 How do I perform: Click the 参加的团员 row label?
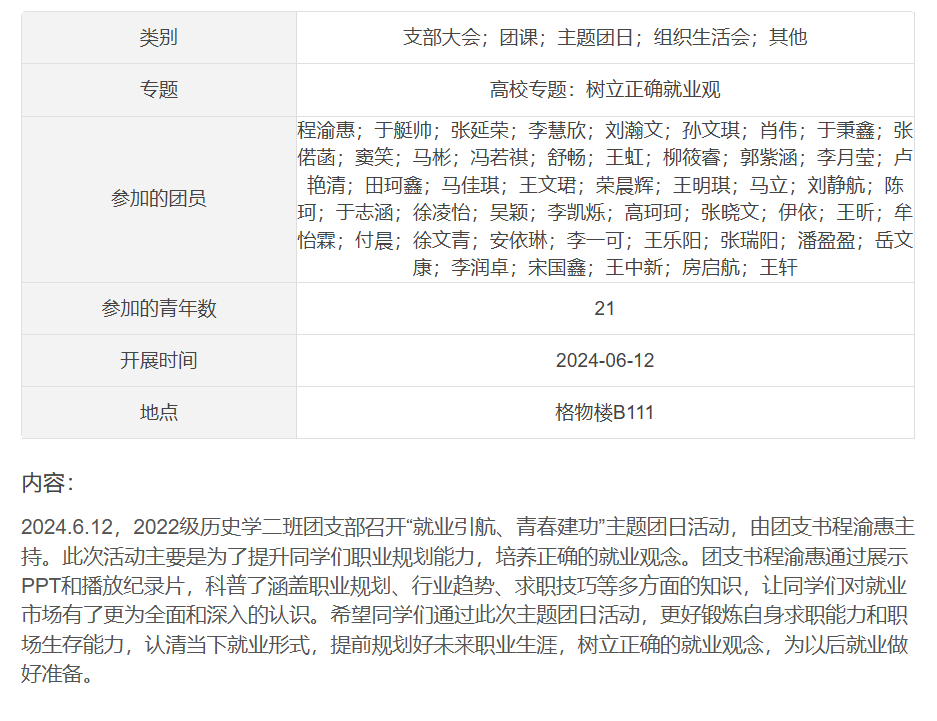[x=158, y=199]
